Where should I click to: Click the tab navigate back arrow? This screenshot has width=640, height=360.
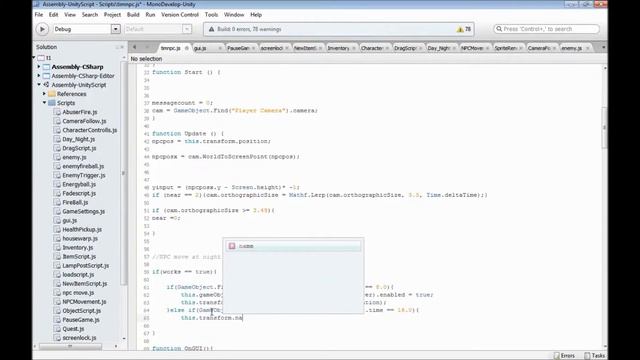pos(135,47)
